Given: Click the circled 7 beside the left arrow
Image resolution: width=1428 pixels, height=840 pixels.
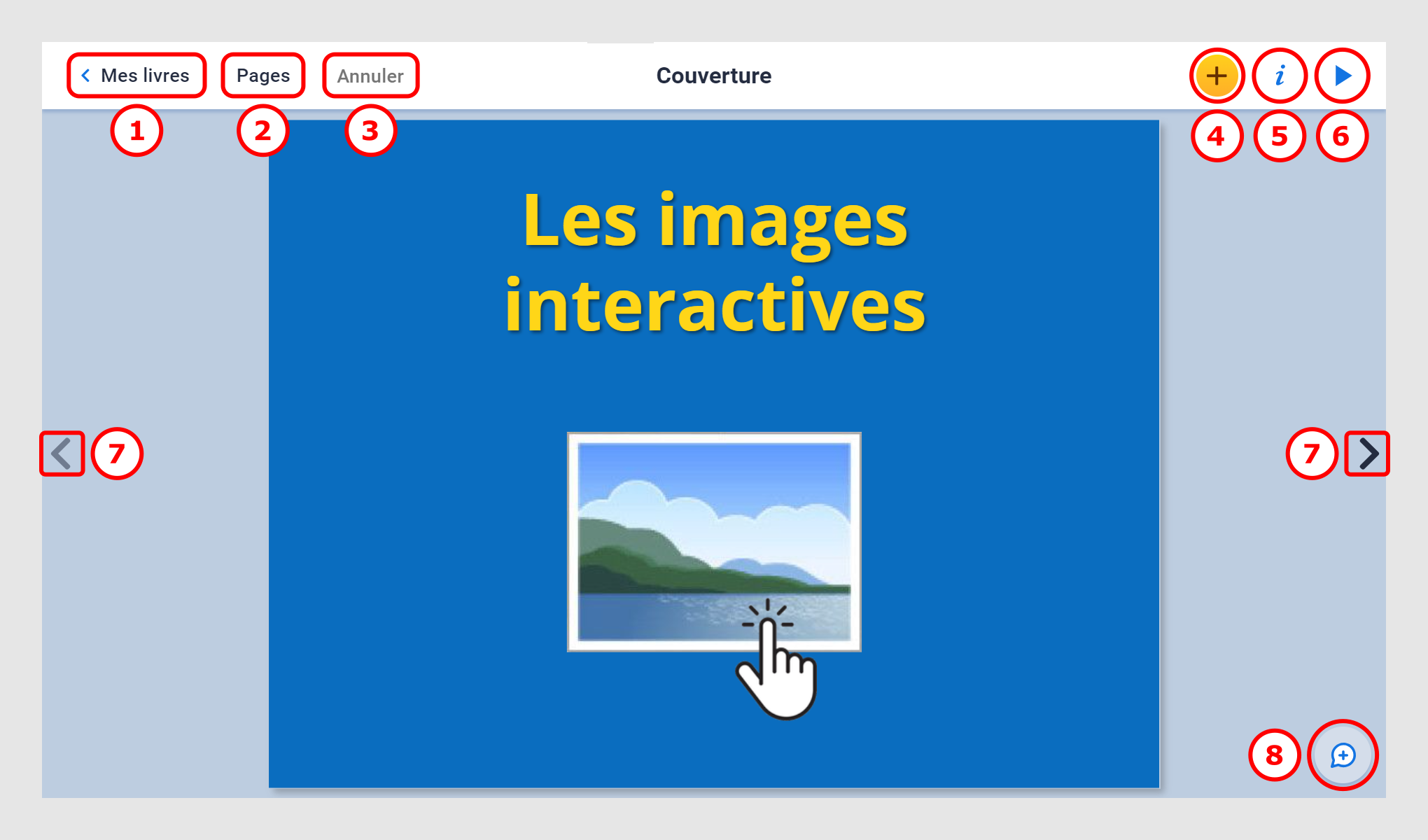Looking at the screenshot, I should tap(117, 454).
